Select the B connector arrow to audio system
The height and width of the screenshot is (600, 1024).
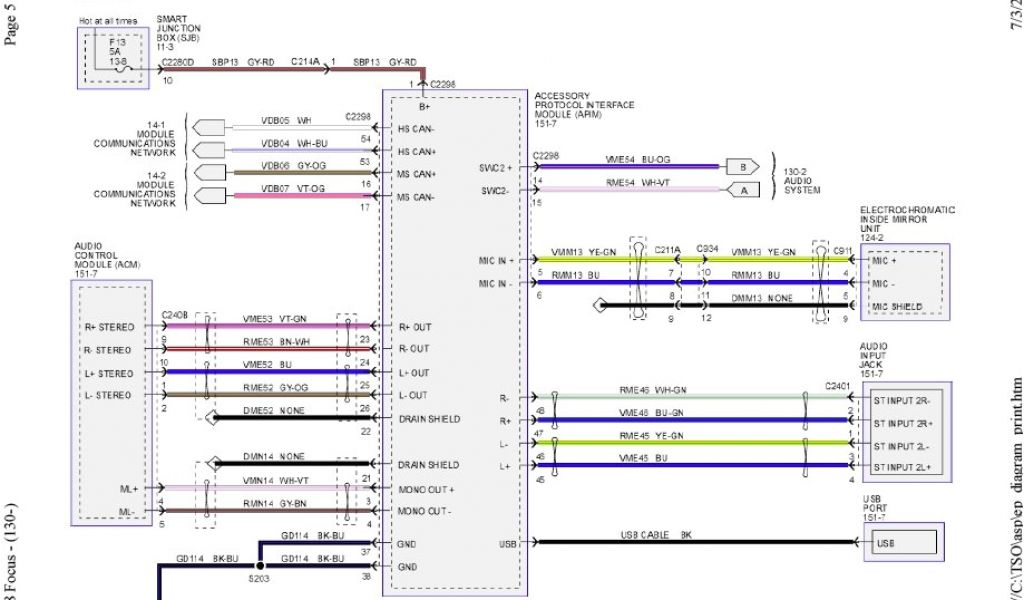pyautogui.click(x=742, y=167)
